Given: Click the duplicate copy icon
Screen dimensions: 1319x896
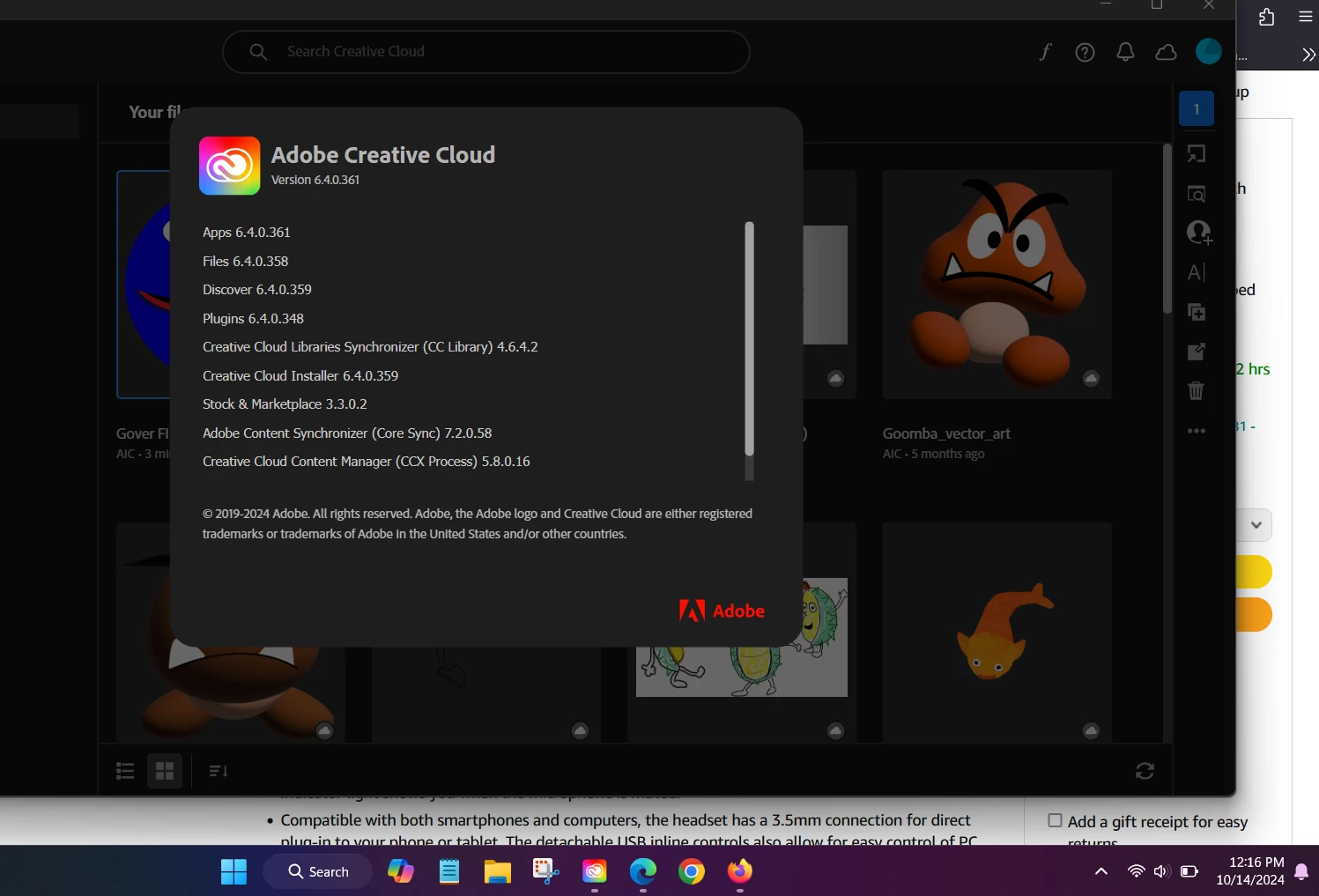Looking at the screenshot, I should (x=1196, y=312).
